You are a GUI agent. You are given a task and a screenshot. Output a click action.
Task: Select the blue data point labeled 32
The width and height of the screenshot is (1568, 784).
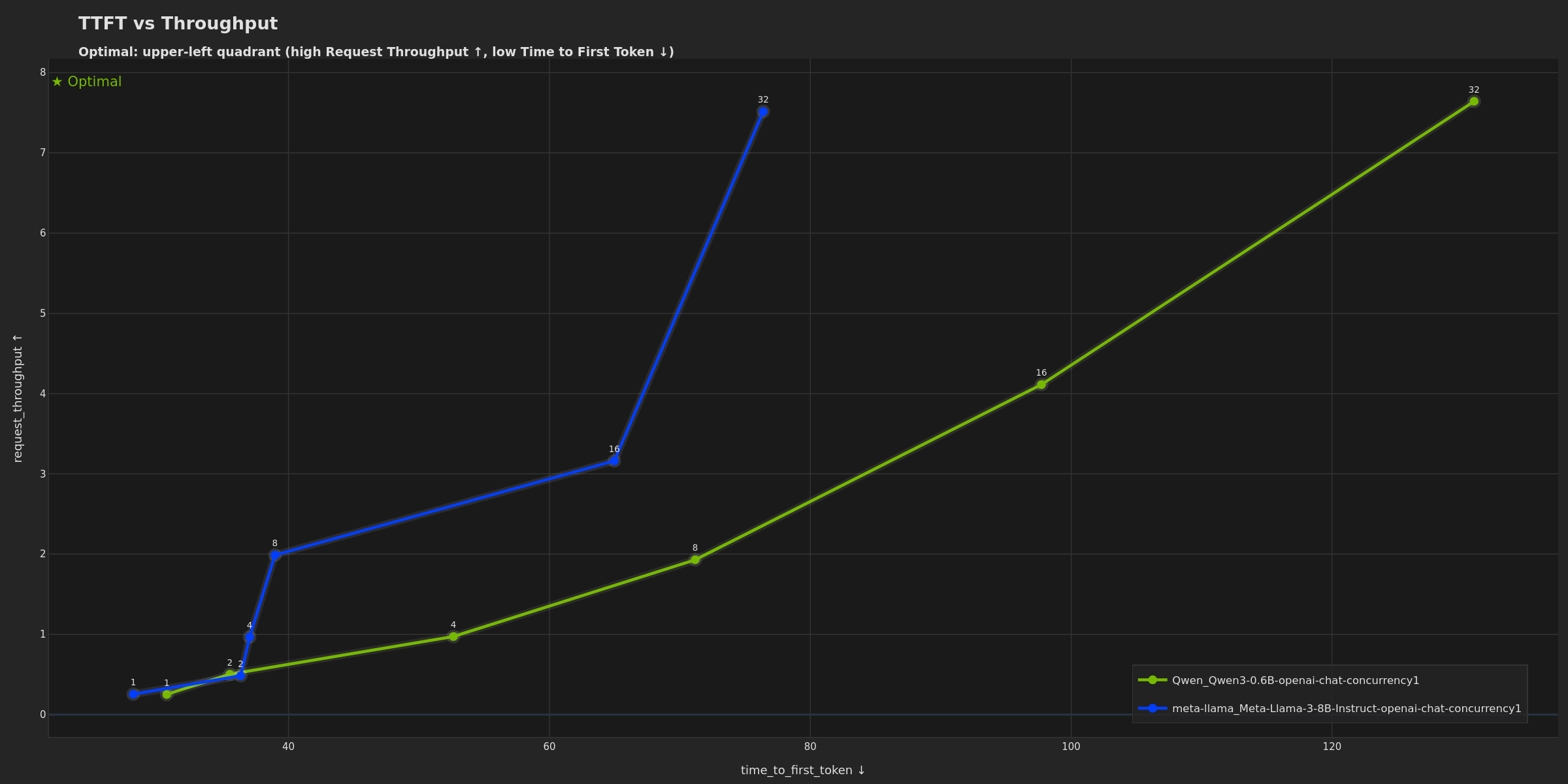[762, 112]
